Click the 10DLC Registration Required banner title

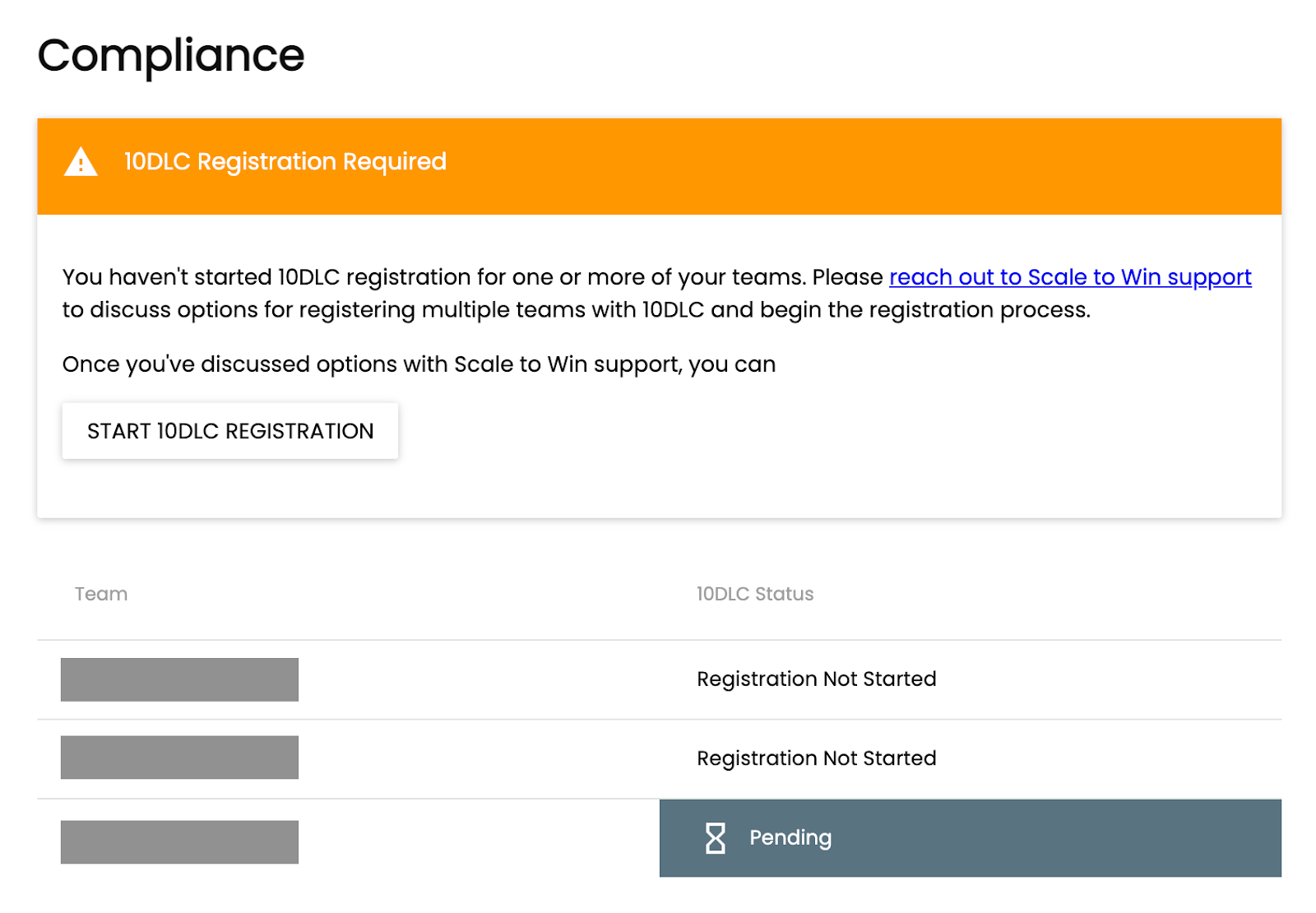[x=285, y=162]
